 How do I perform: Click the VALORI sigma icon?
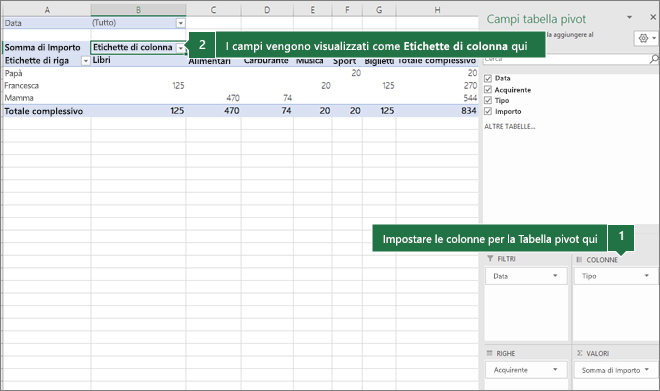(x=580, y=353)
